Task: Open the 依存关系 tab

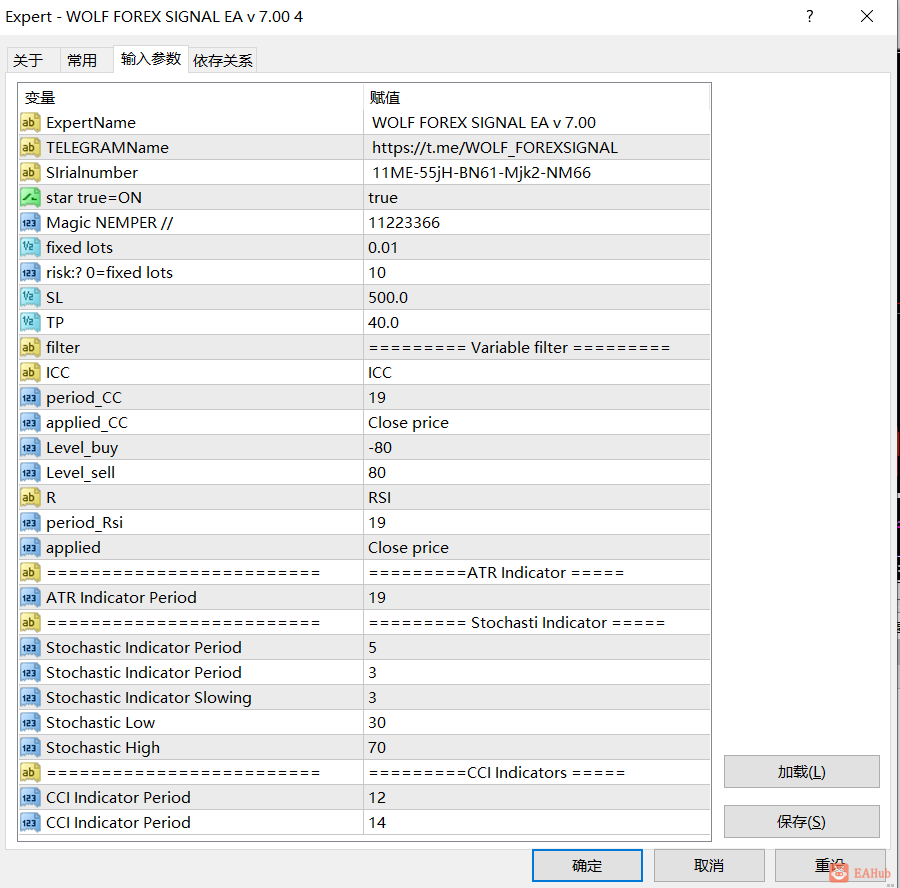Action: pyautogui.click(x=223, y=60)
